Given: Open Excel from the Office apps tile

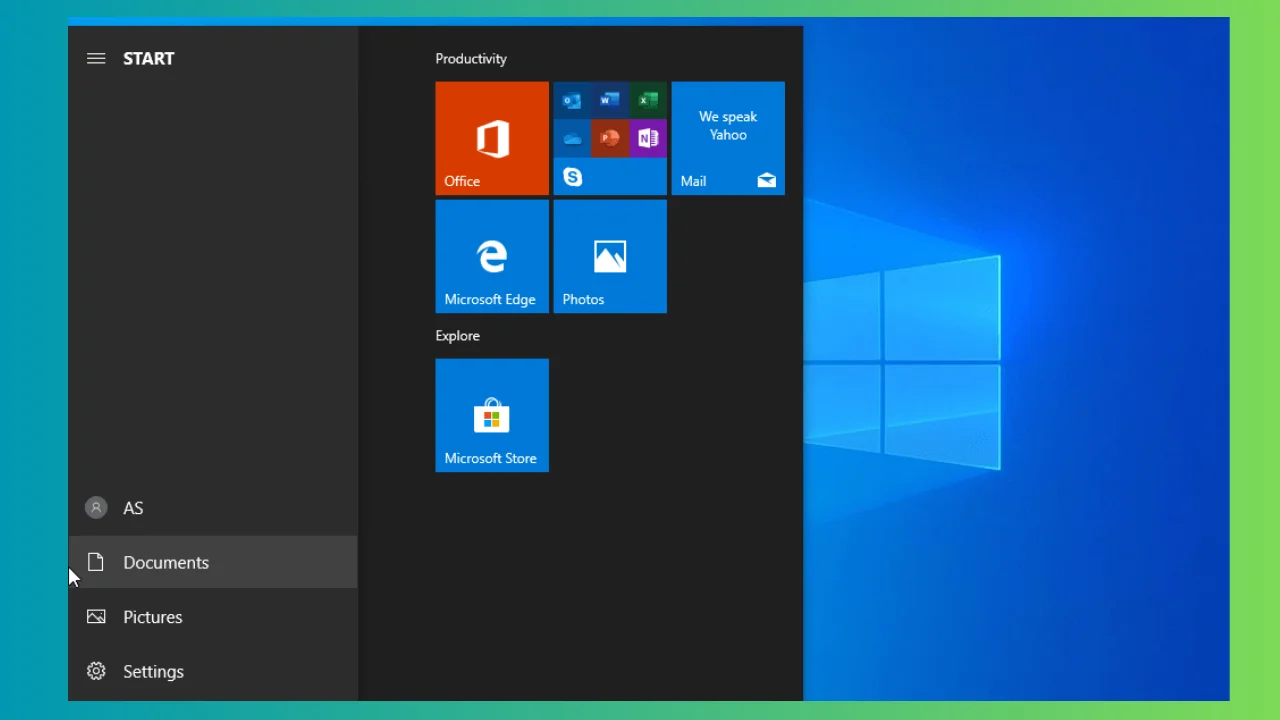Looking at the screenshot, I should pos(648,100).
